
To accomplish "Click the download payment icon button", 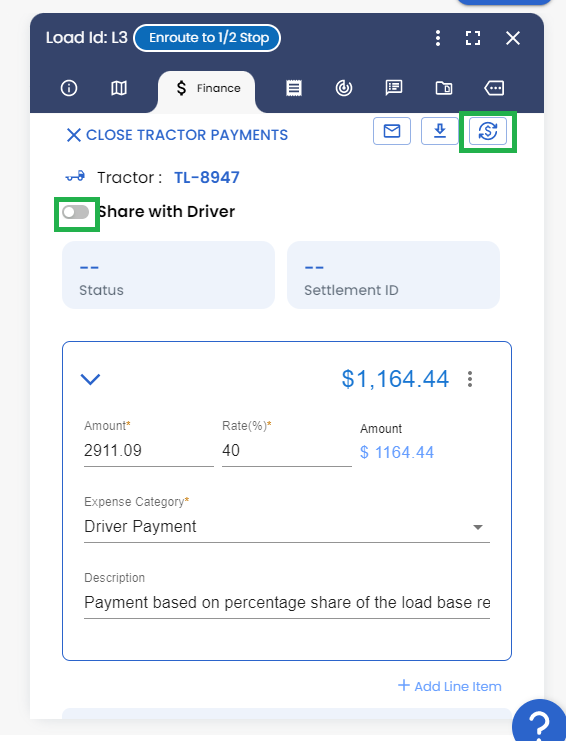I will tap(440, 131).
